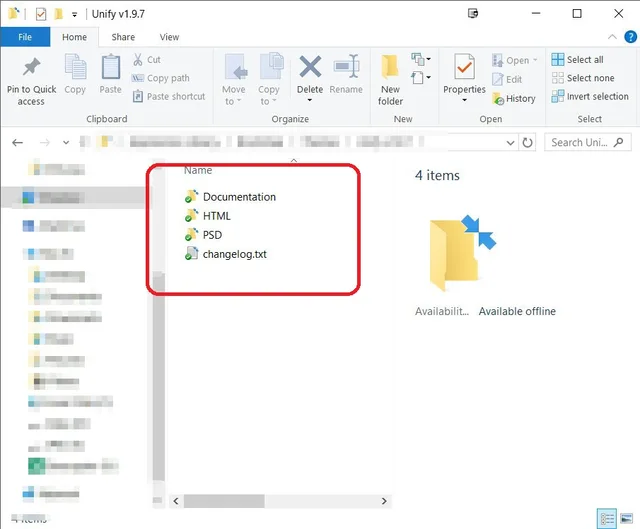This screenshot has width=640, height=529.
Task: Open the Delete dropdown arrow
Action: click(310, 100)
